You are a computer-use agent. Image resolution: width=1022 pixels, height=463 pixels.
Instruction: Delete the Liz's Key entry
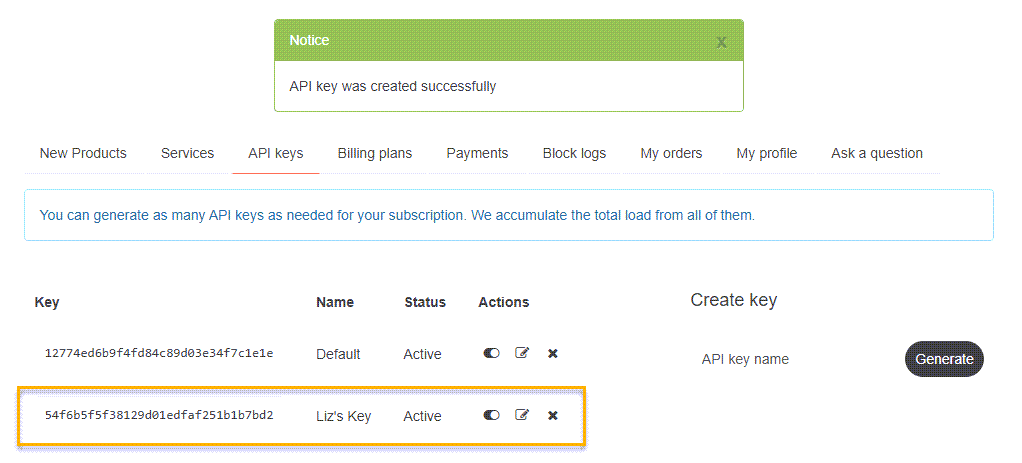(x=553, y=415)
